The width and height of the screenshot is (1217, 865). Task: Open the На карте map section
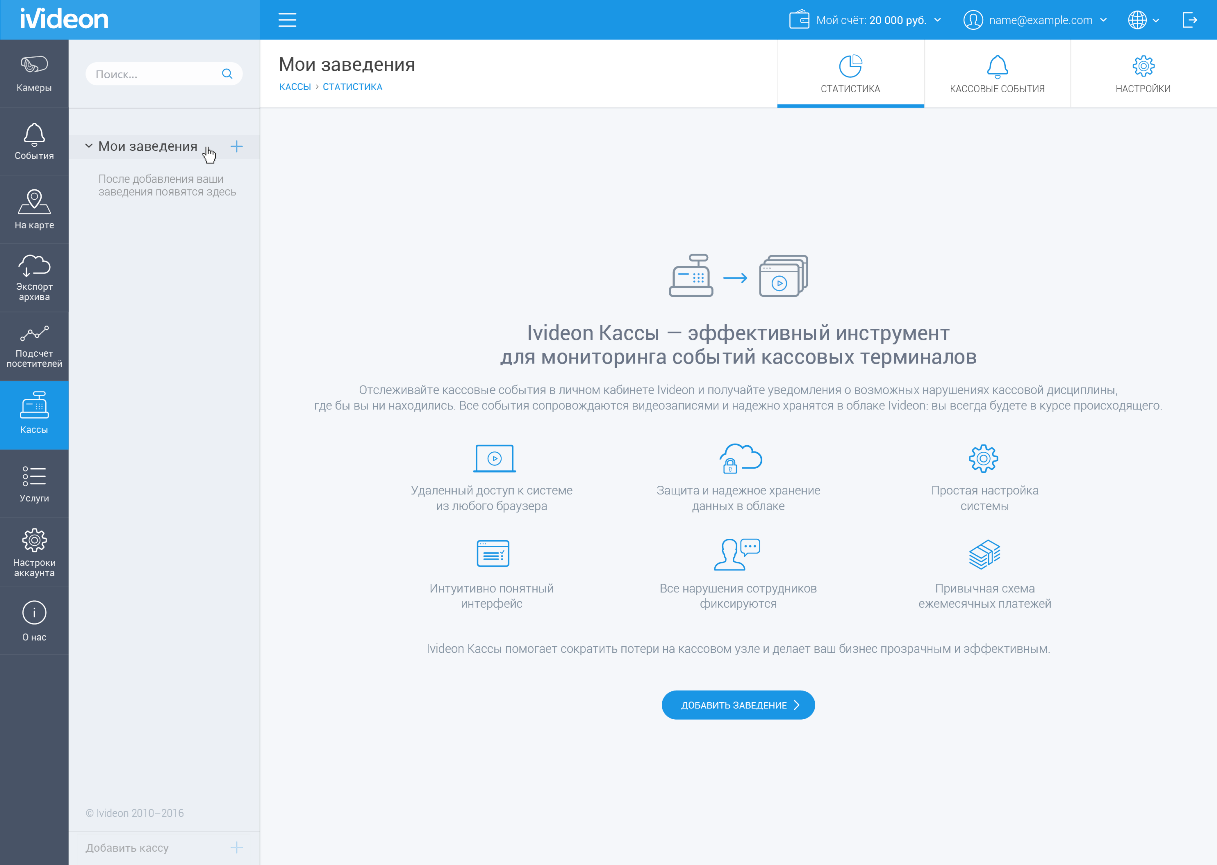tap(34, 210)
